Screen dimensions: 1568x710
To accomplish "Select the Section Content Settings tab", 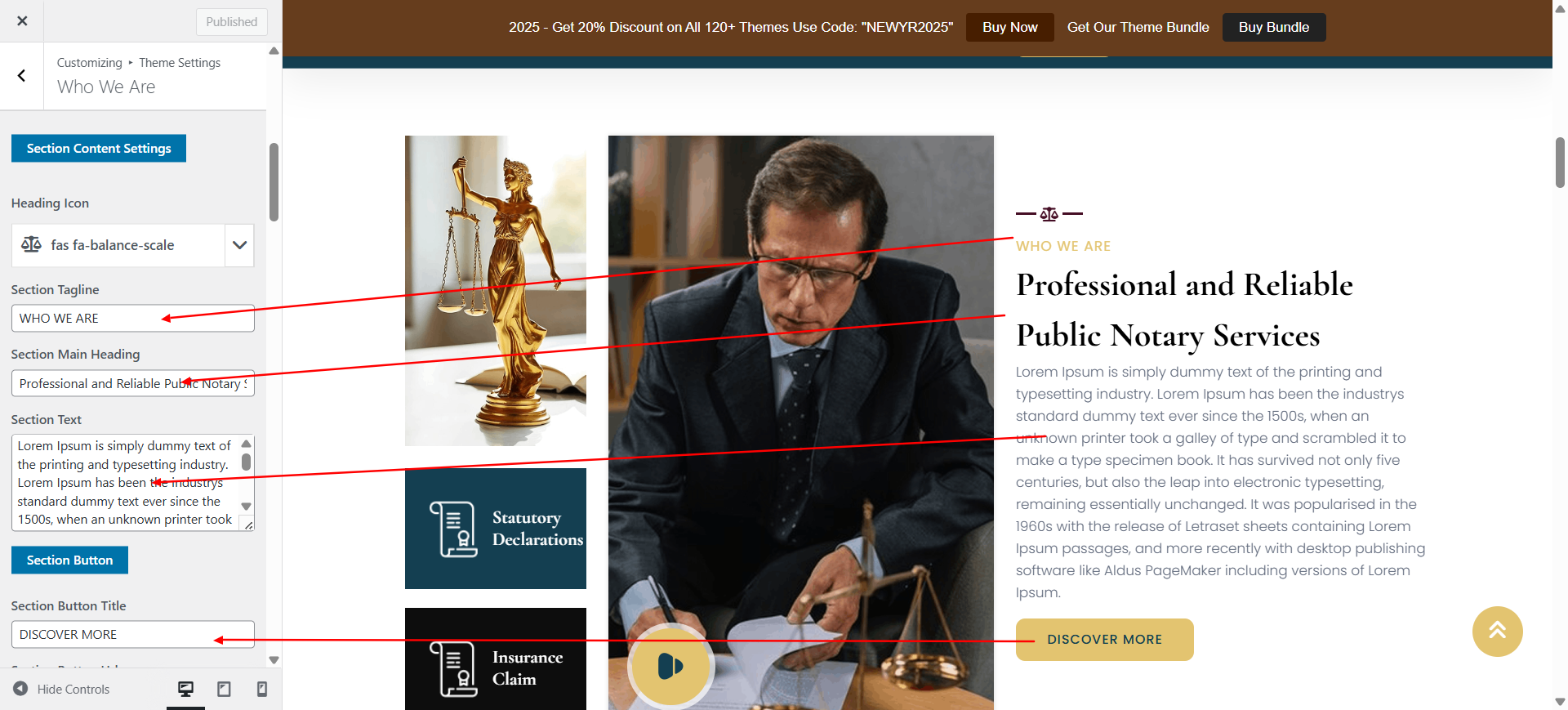I will tap(99, 149).
